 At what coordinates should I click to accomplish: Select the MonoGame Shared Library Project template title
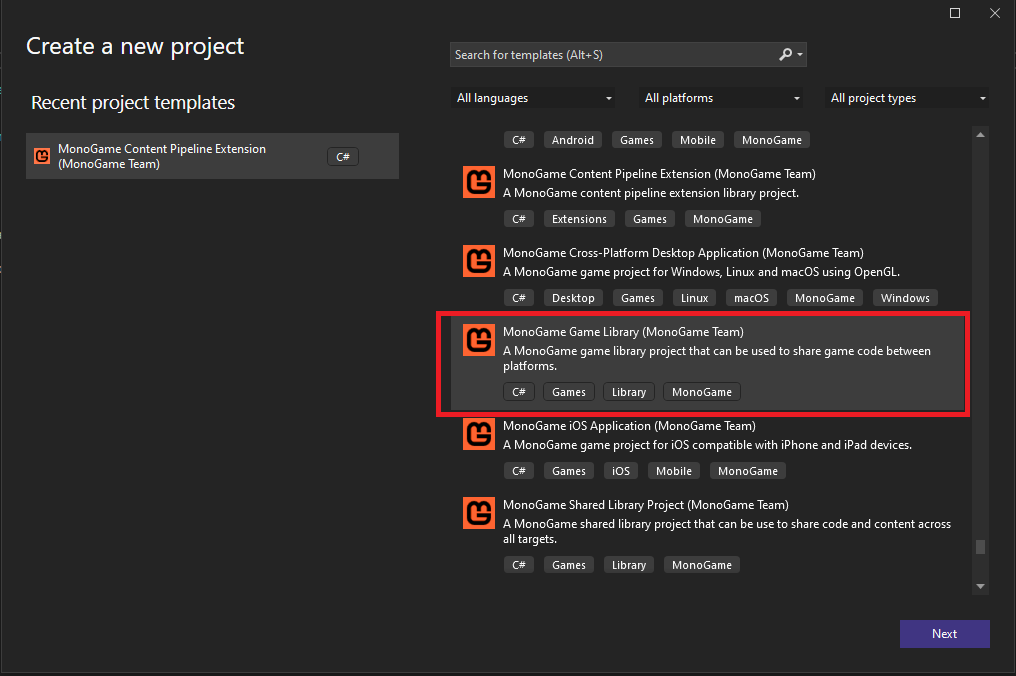(x=645, y=505)
